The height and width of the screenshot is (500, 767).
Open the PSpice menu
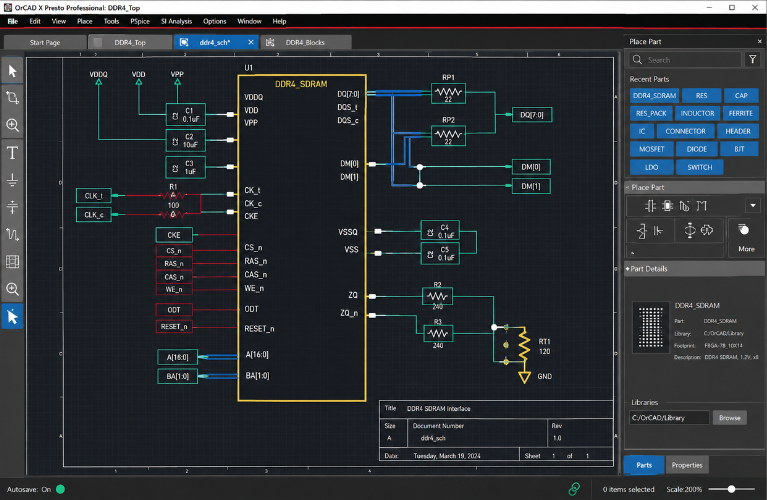(x=140, y=21)
